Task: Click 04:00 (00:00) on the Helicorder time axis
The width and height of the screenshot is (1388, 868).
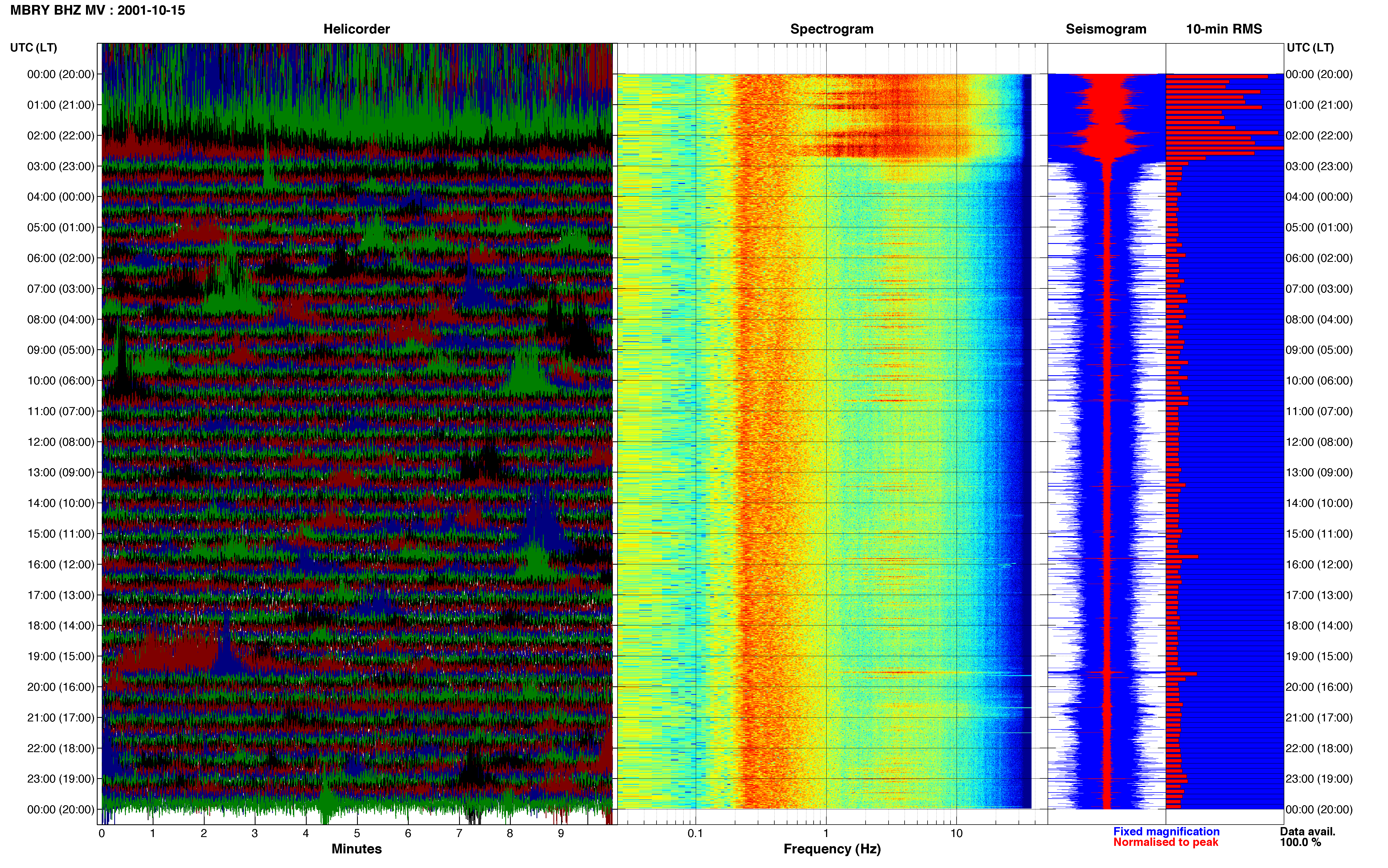Action: tap(61, 197)
